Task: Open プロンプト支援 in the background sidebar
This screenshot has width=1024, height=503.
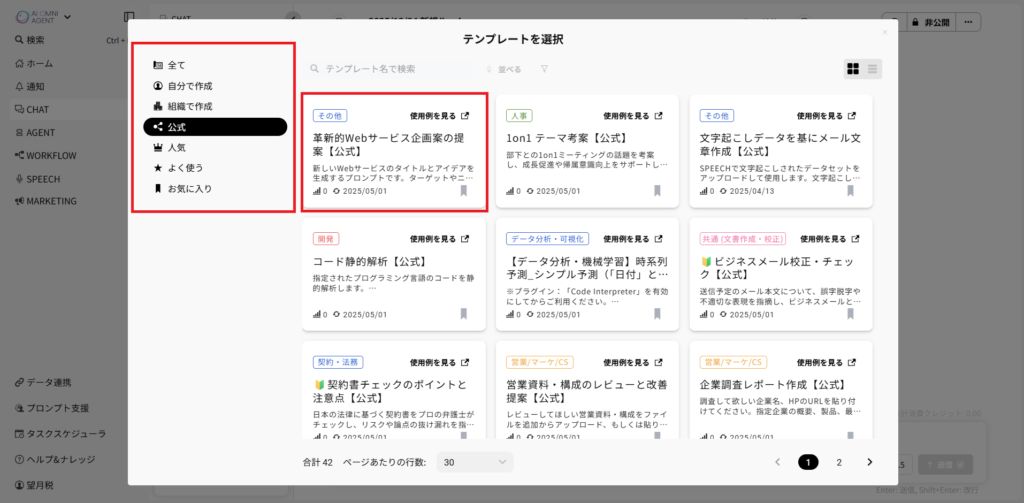Action: (x=52, y=408)
